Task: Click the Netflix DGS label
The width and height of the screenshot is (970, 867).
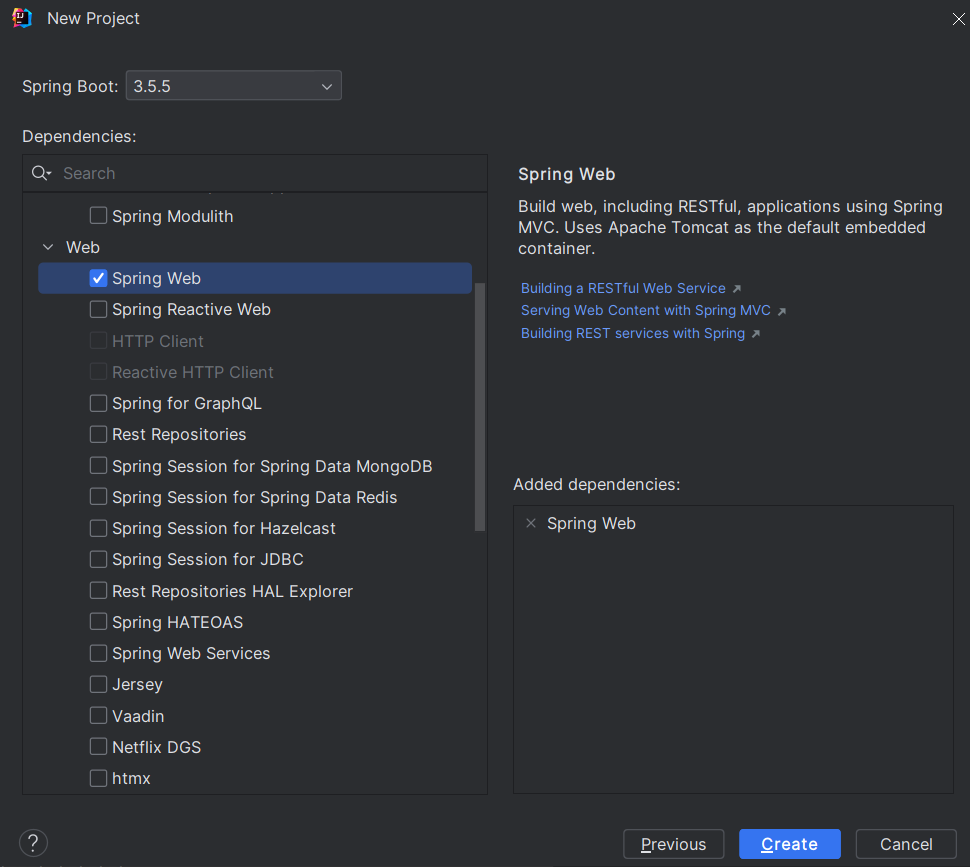Action: tap(157, 747)
